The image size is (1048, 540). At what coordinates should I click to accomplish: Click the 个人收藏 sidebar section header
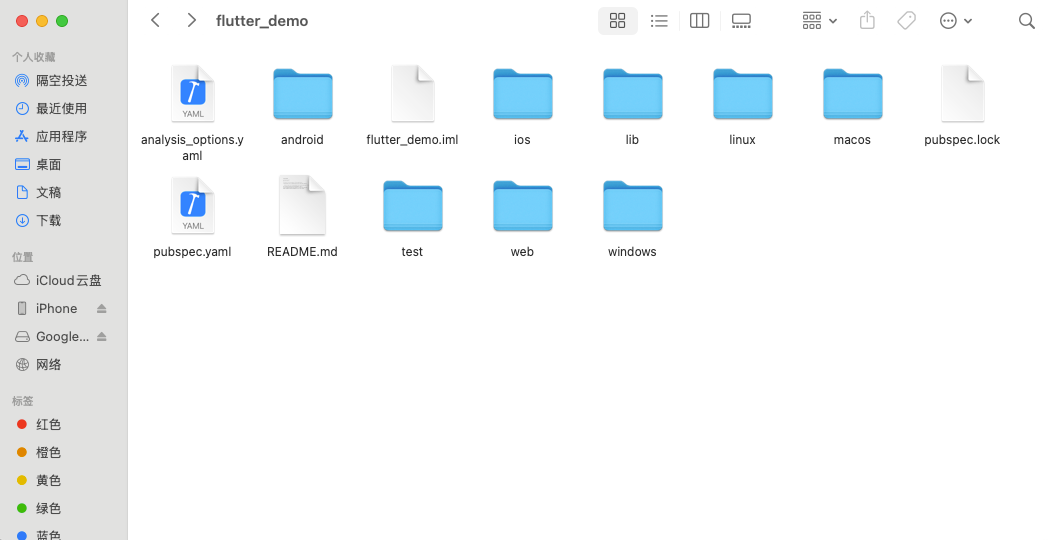pyautogui.click(x=33, y=57)
